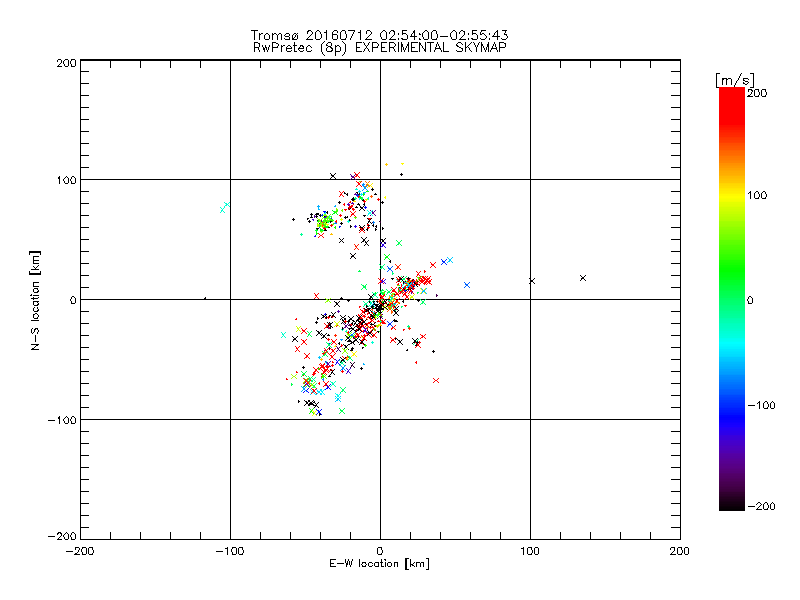Click the isolated red X marker near -68 km south

(436, 381)
